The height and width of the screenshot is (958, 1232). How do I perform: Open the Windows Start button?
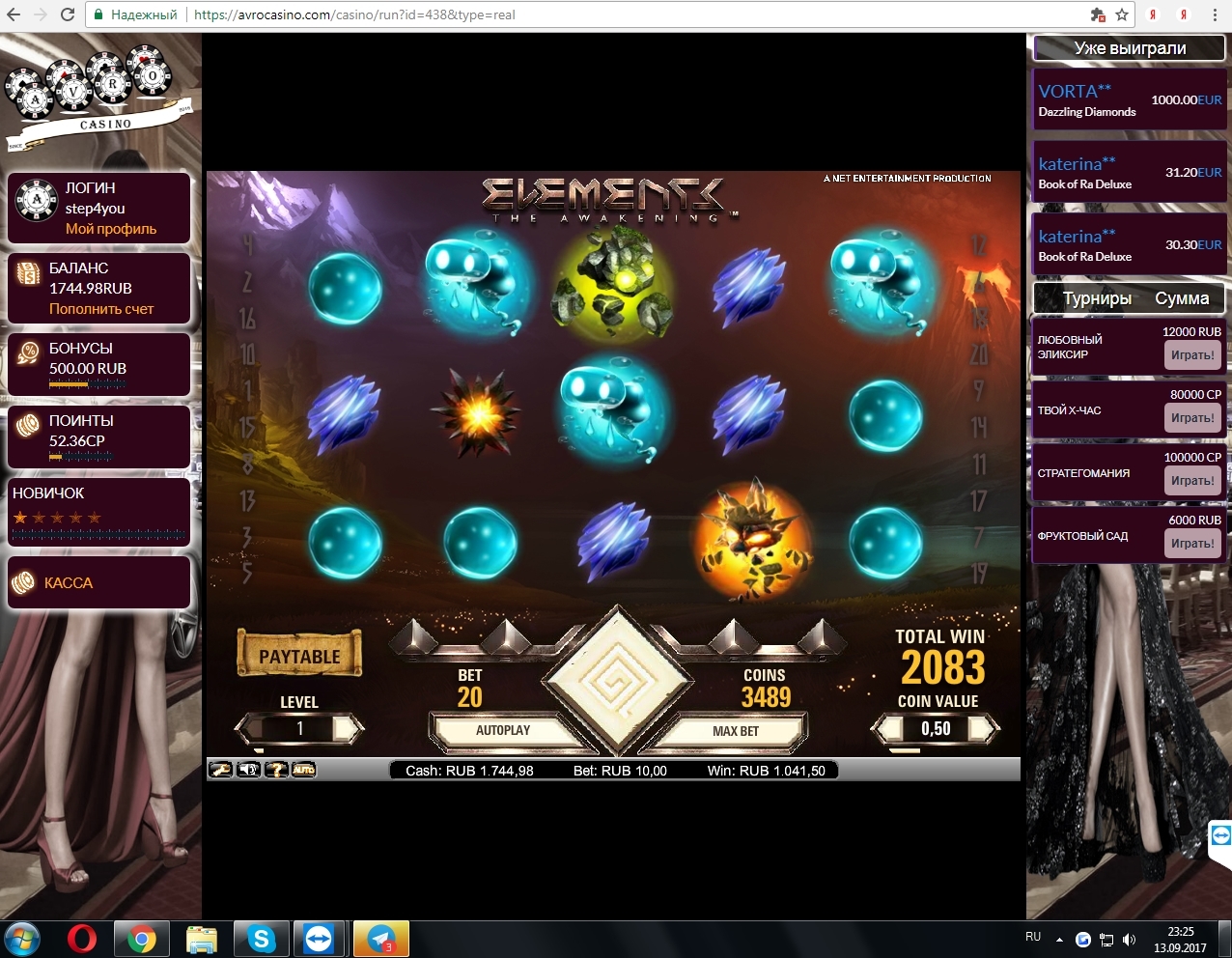pyautogui.click(x=23, y=939)
